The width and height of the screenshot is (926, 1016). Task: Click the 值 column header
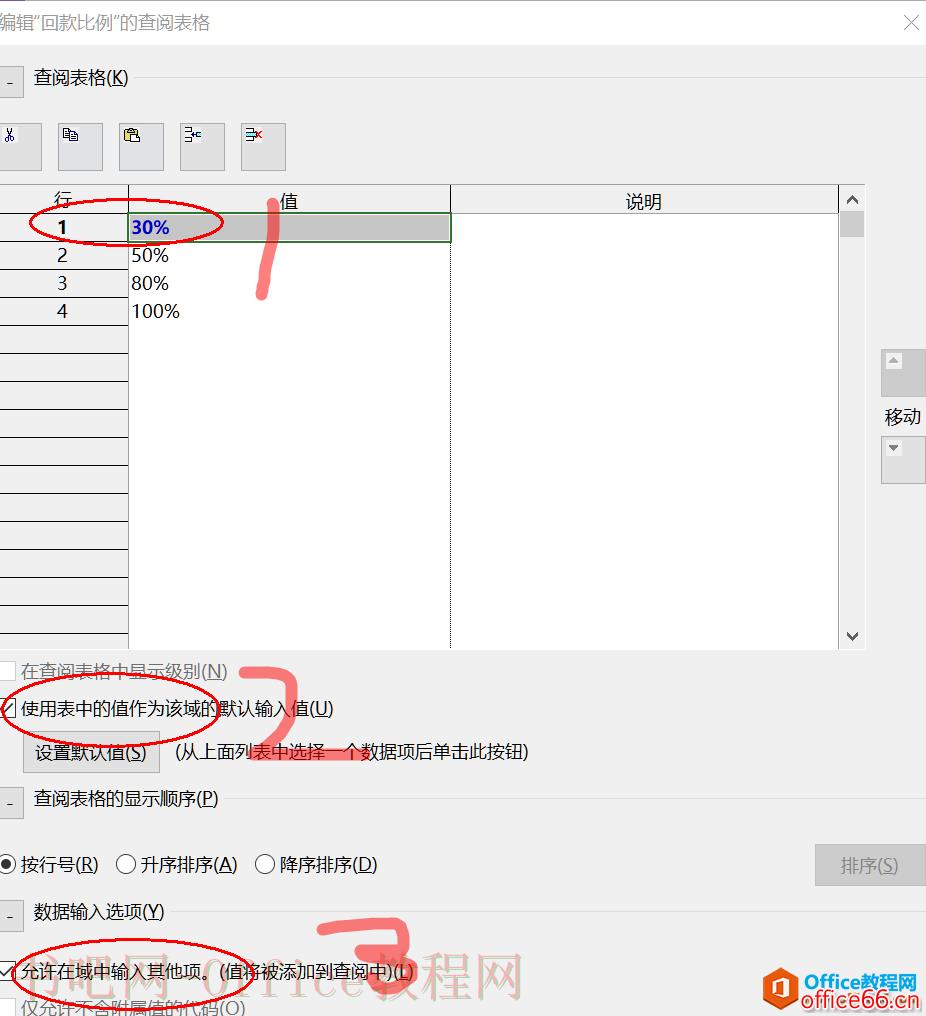coord(290,200)
